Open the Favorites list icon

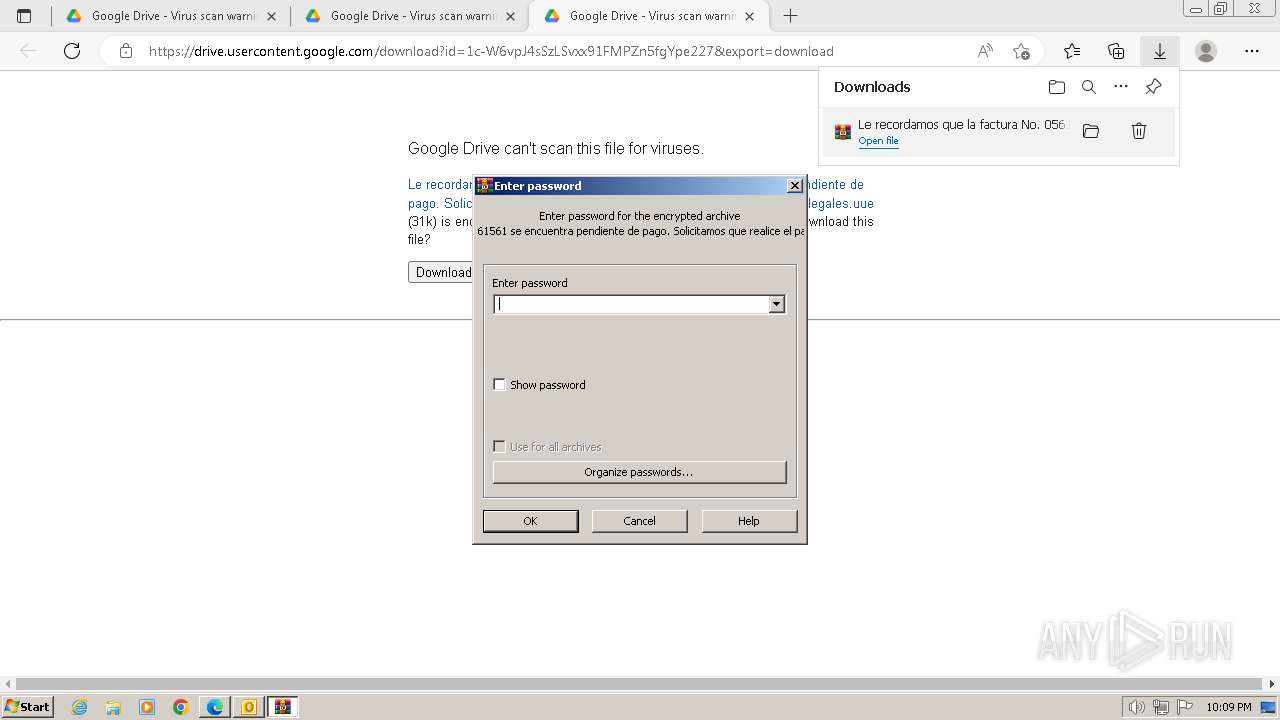click(1072, 51)
